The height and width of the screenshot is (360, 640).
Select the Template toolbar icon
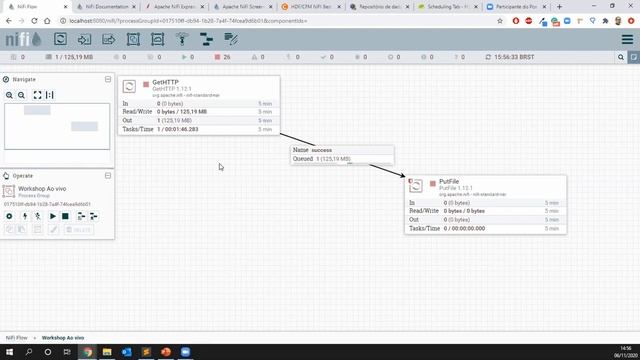[207, 39]
